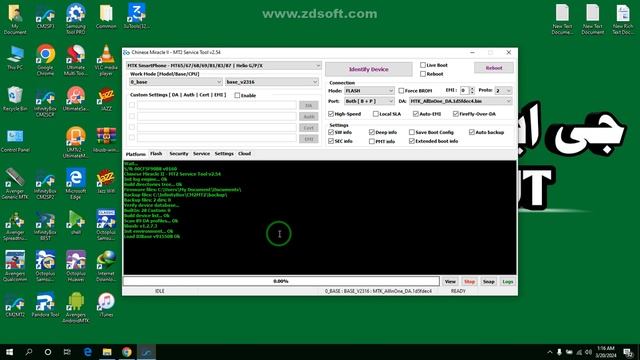Open the CM2SP1 desktop shortcut

pyautogui.click(x=45, y=16)
